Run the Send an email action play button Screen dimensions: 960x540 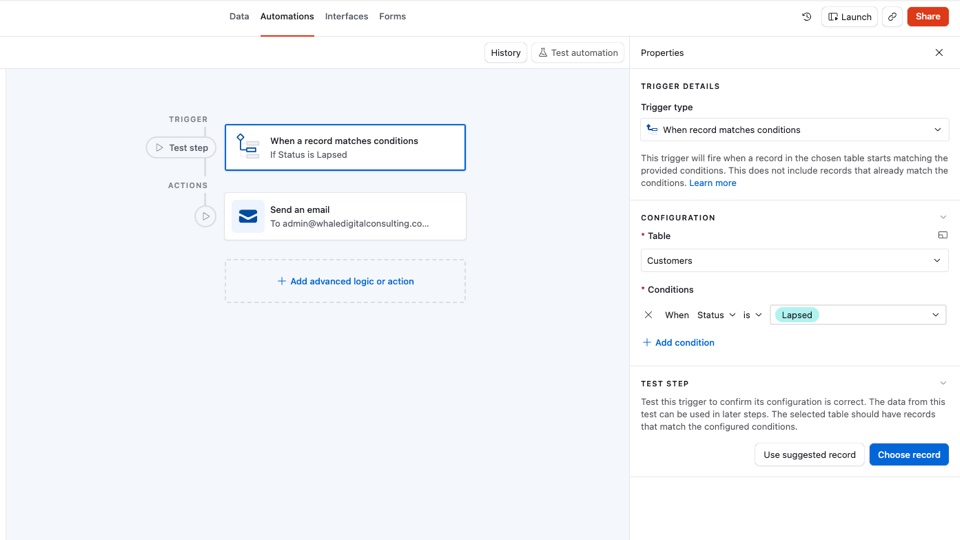[x=205, y=216]
